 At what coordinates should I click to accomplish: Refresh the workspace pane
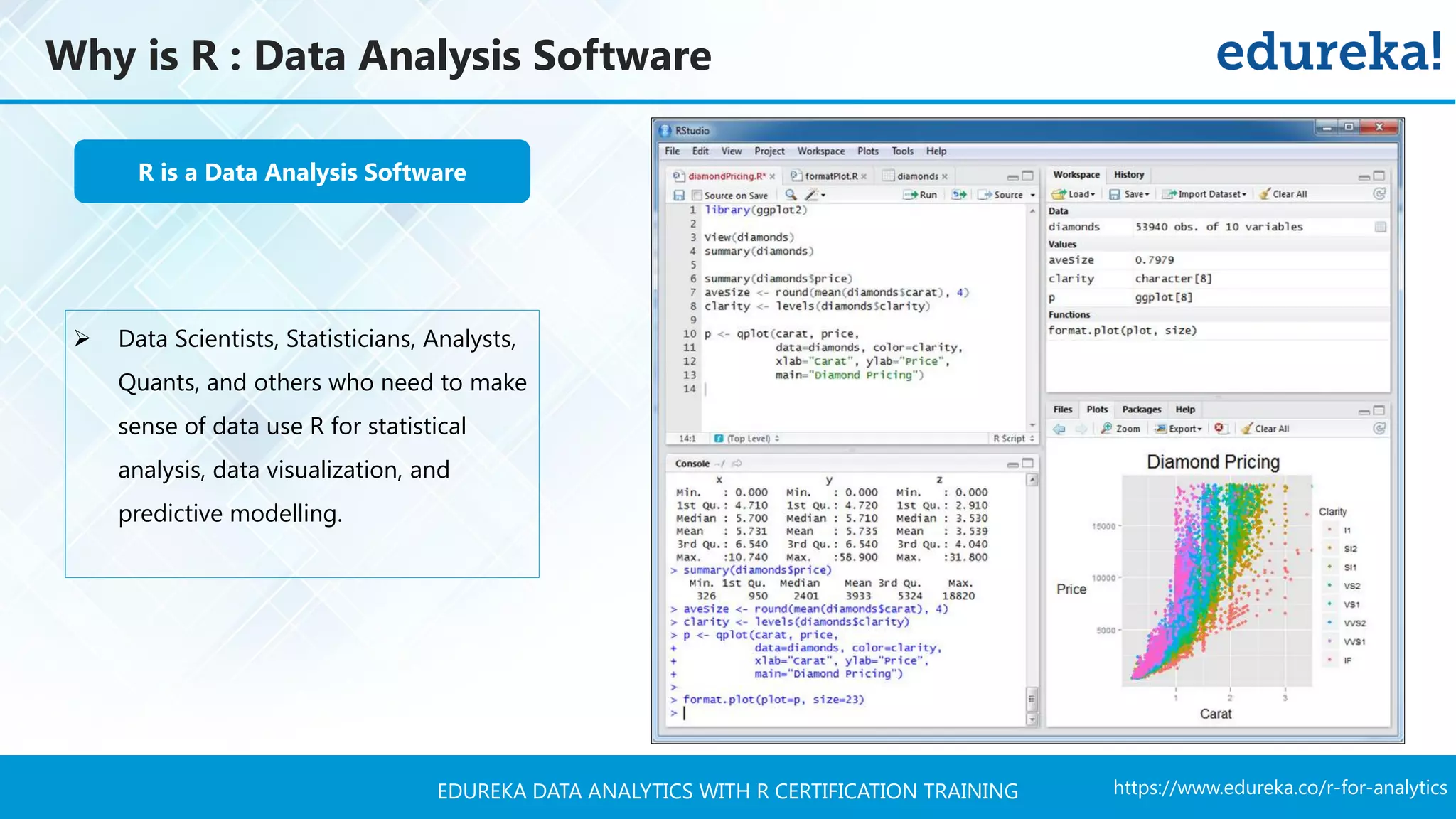tap(1379, 193)
